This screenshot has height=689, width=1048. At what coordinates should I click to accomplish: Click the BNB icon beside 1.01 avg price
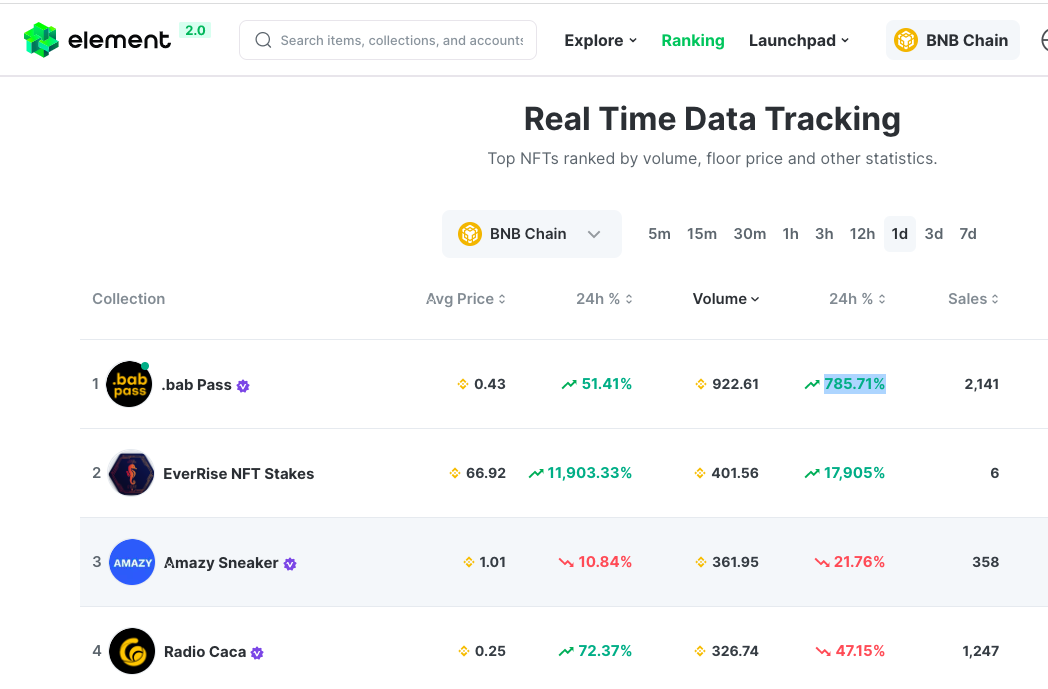click(x=469, y=562)
